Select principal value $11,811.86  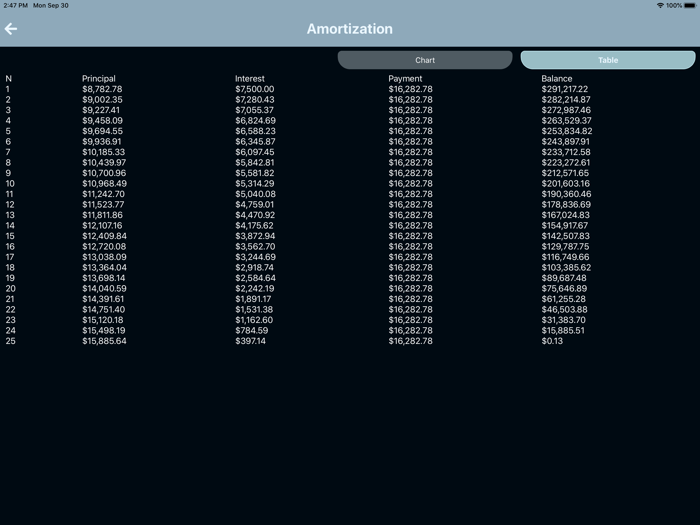click(x=102, y=215)
